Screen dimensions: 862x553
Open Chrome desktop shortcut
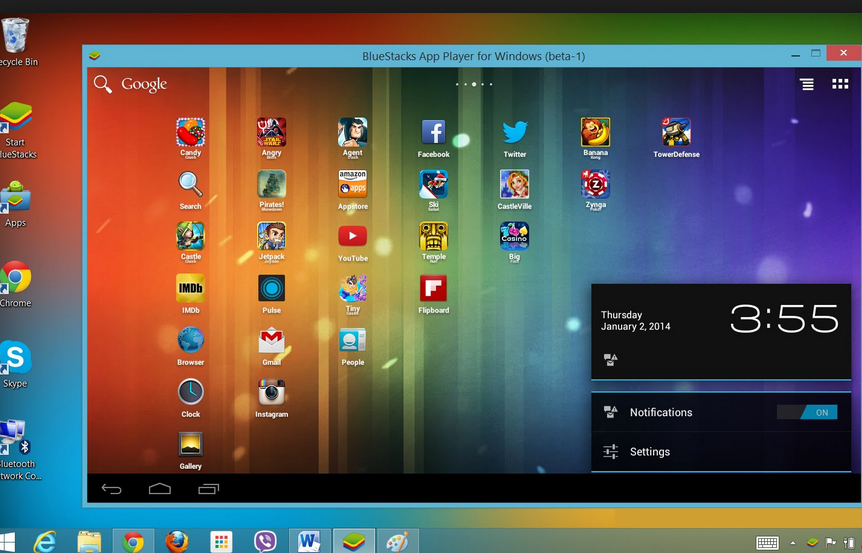point(15,284)
